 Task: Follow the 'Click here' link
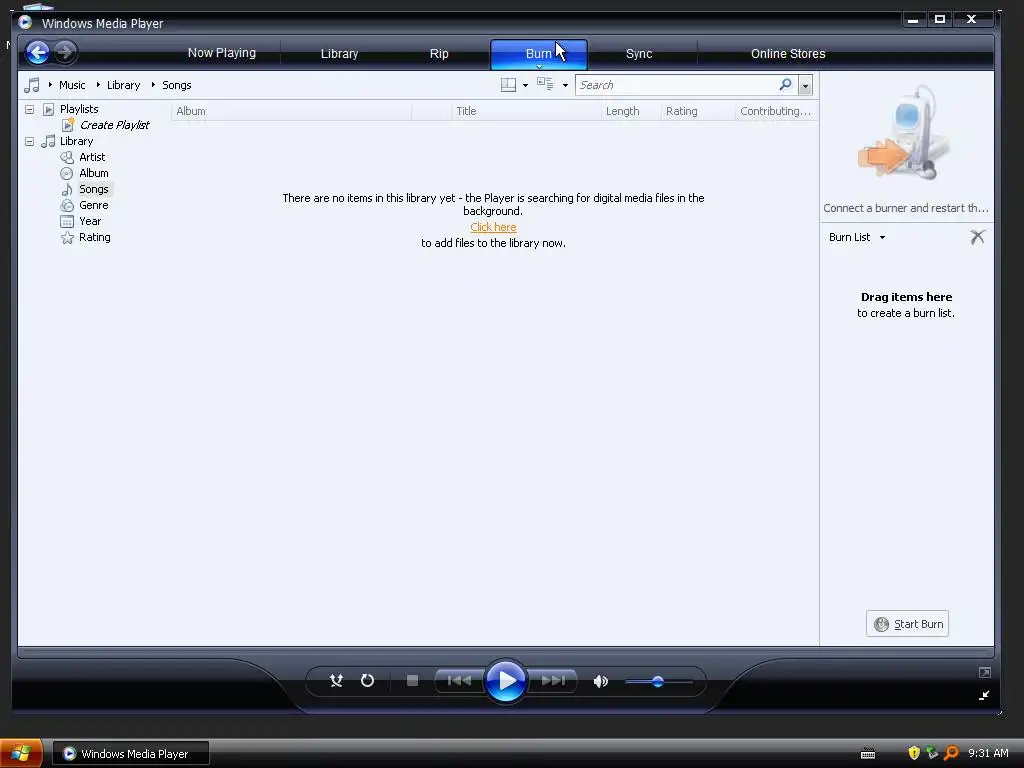493,227
